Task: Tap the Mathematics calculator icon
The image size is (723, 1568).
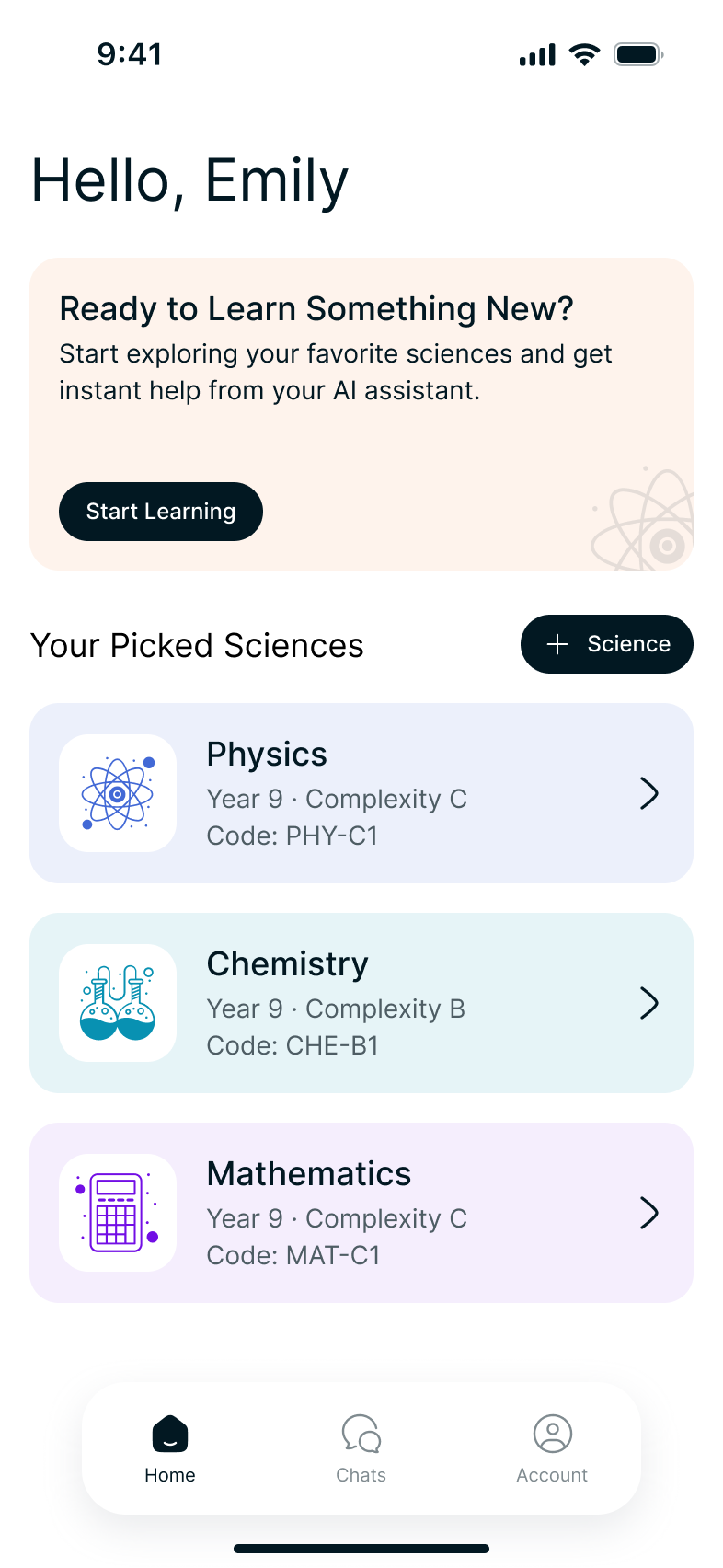Action: point(118,1213)
